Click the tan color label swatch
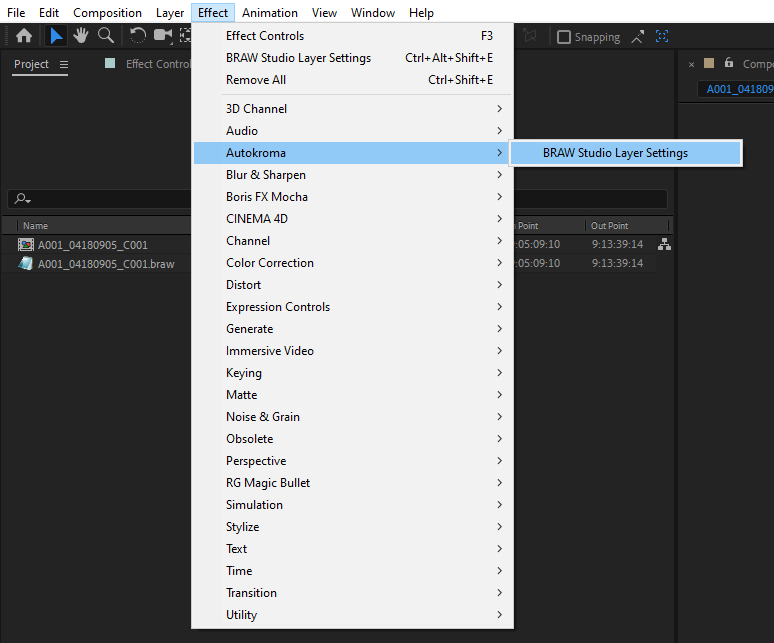774x643 pixels. [709, 63]
